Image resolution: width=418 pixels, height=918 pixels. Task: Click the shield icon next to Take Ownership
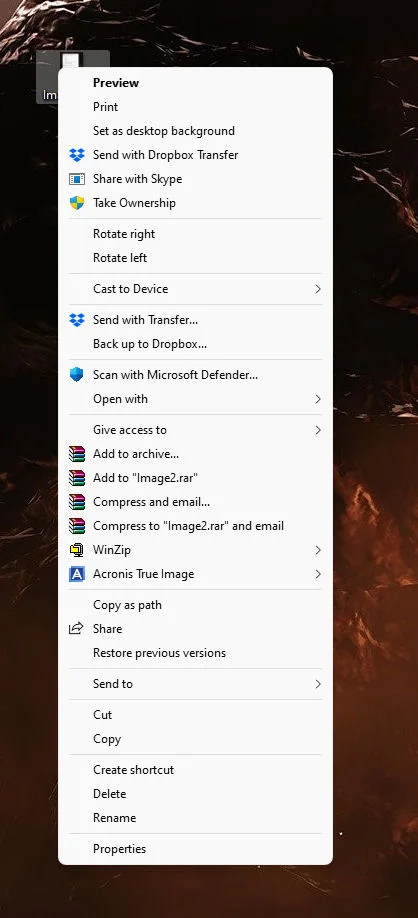coord(77,203)
